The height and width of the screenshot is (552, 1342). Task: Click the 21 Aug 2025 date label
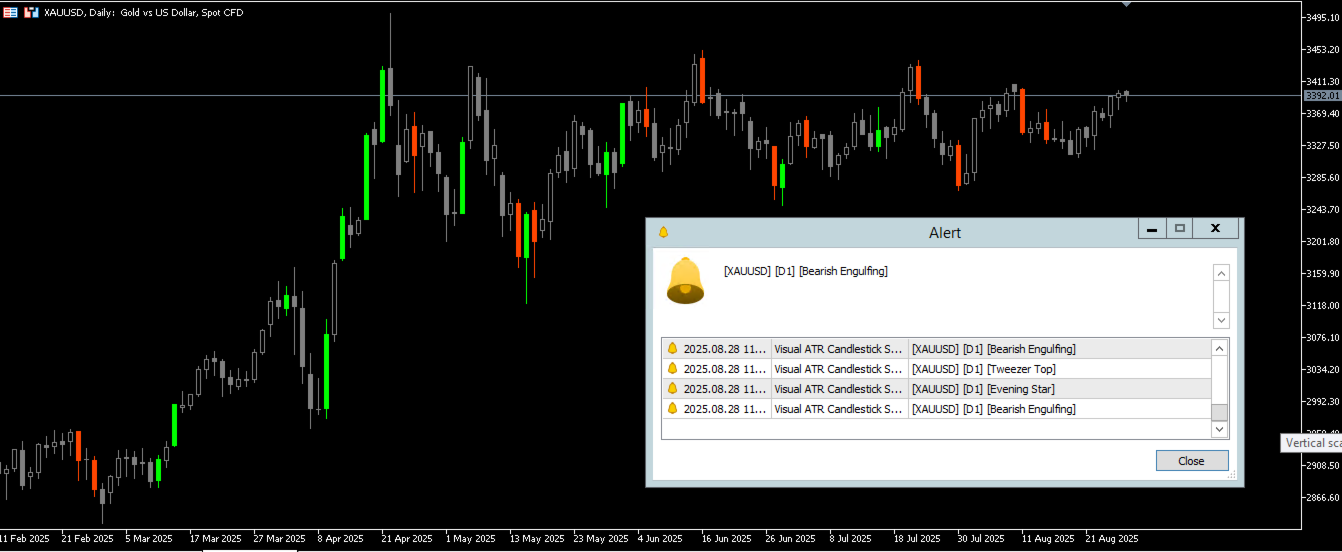click(1112, 538)
